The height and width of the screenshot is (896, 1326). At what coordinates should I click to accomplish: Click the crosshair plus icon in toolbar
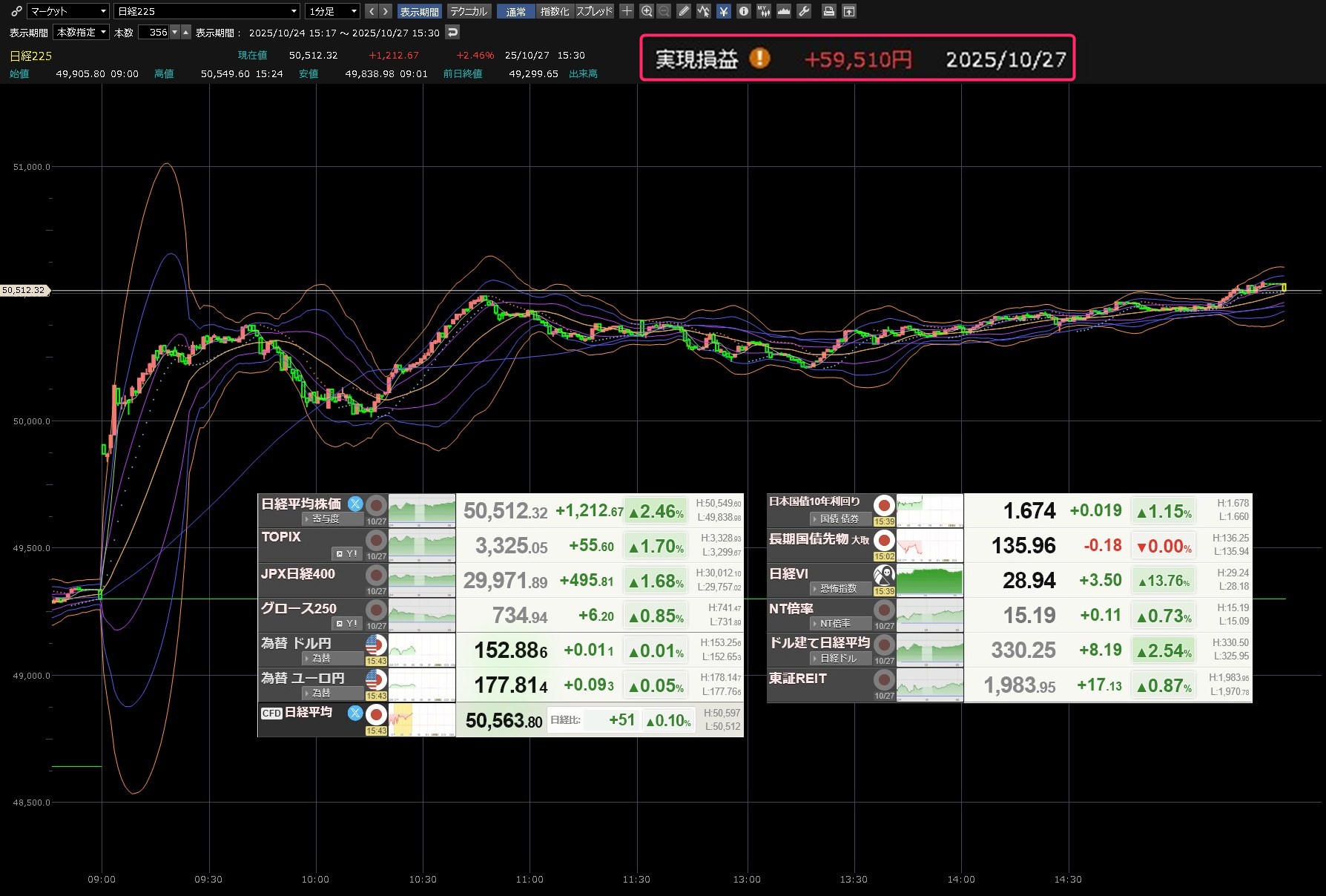coord(627,11)
